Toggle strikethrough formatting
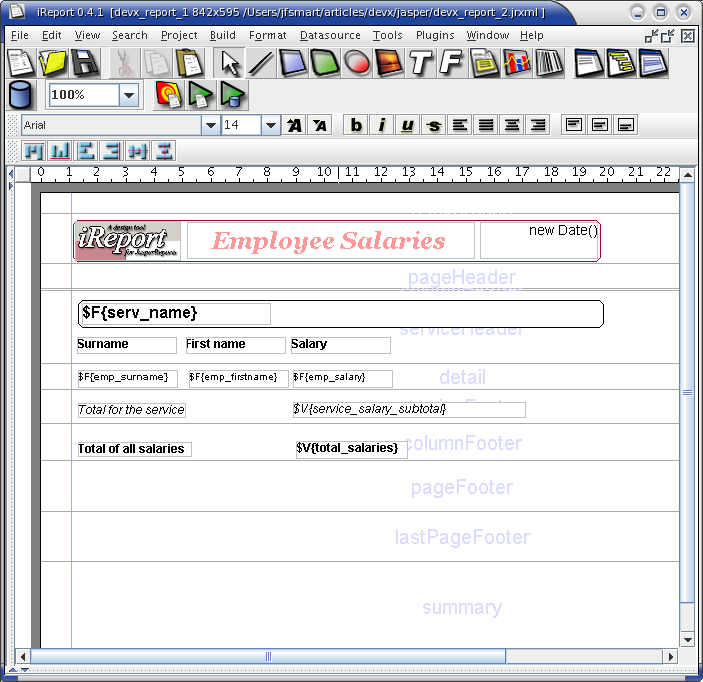 coord(433,125)
